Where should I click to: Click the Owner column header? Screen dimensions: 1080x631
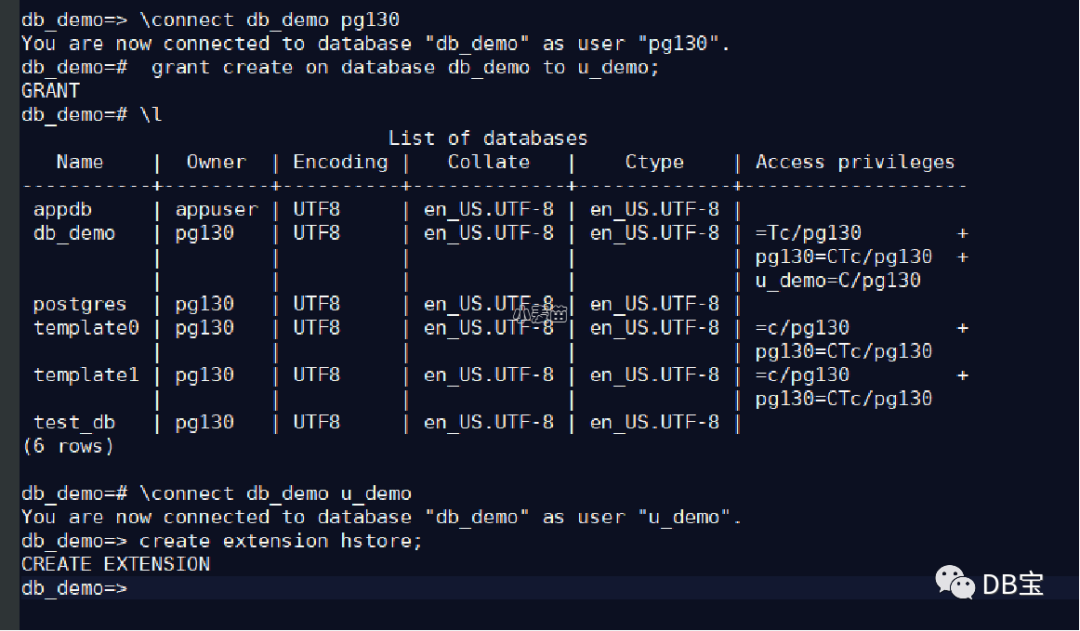tap(216, 162)
